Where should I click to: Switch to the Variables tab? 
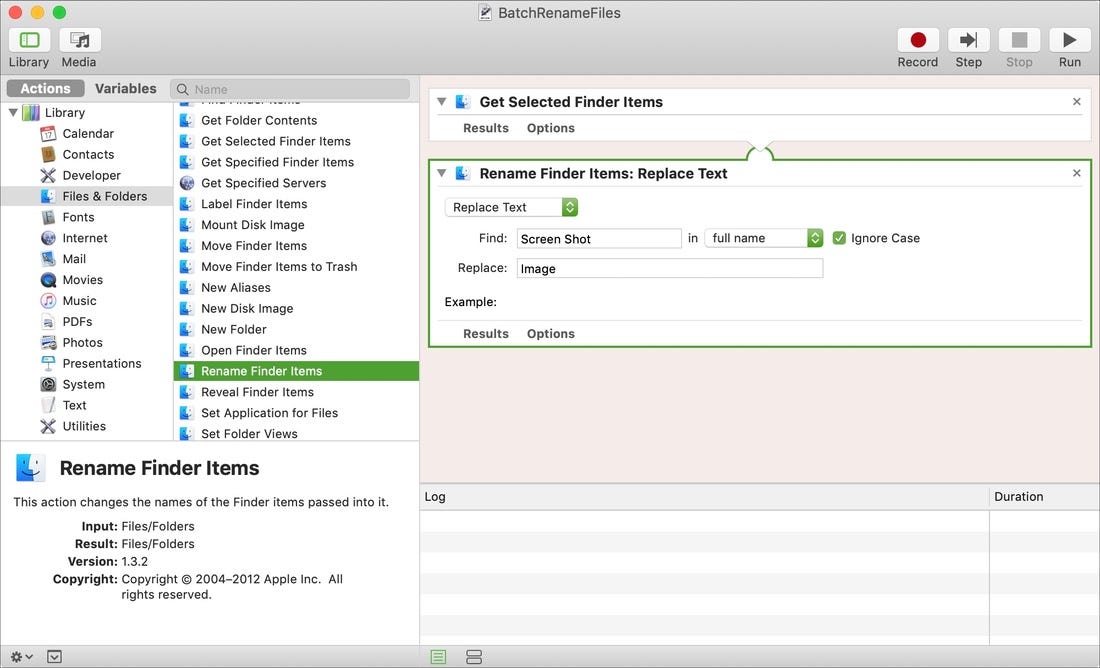126,88
